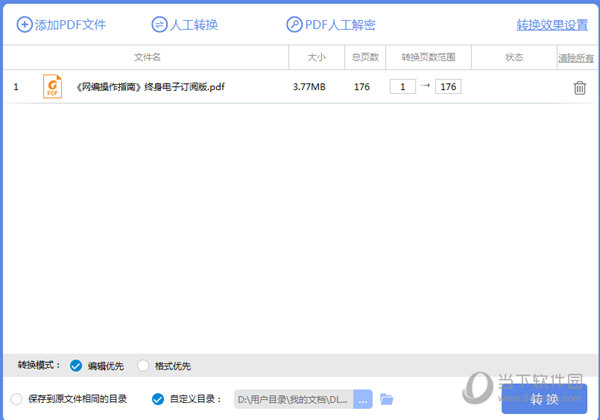Click the total pages value 176

point(362,87)
